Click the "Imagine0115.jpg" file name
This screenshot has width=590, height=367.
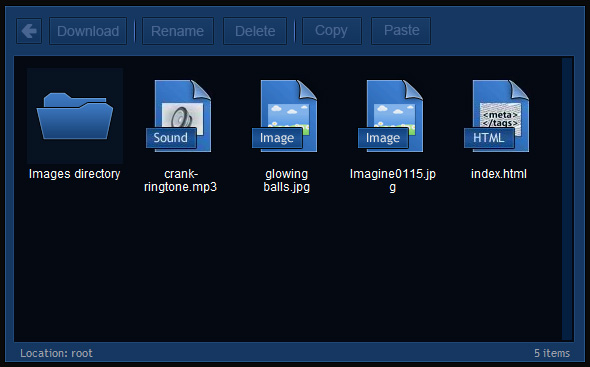click(393, 180)
